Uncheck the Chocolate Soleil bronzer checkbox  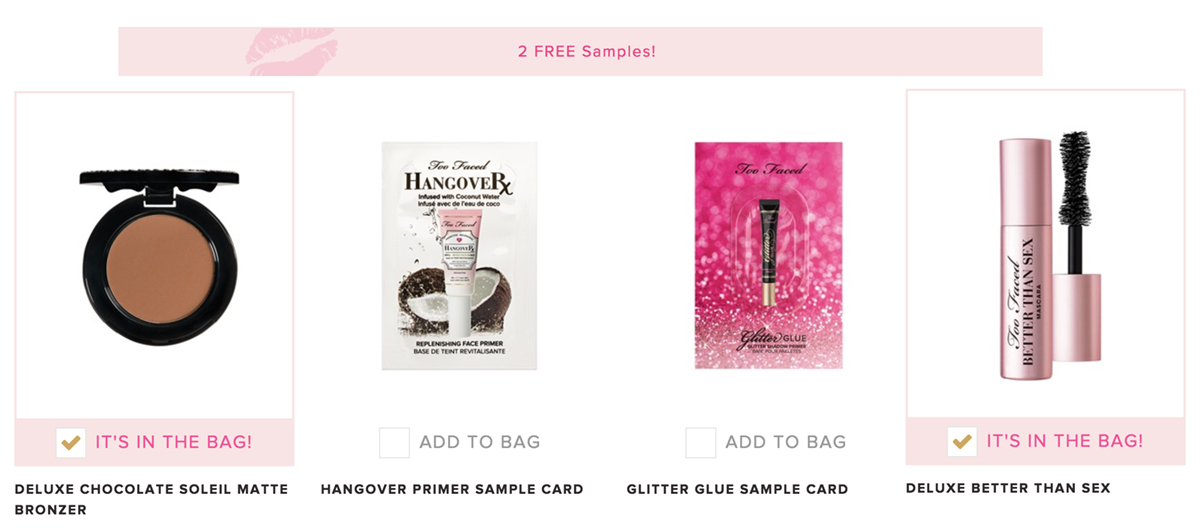(x=70, y=442)
